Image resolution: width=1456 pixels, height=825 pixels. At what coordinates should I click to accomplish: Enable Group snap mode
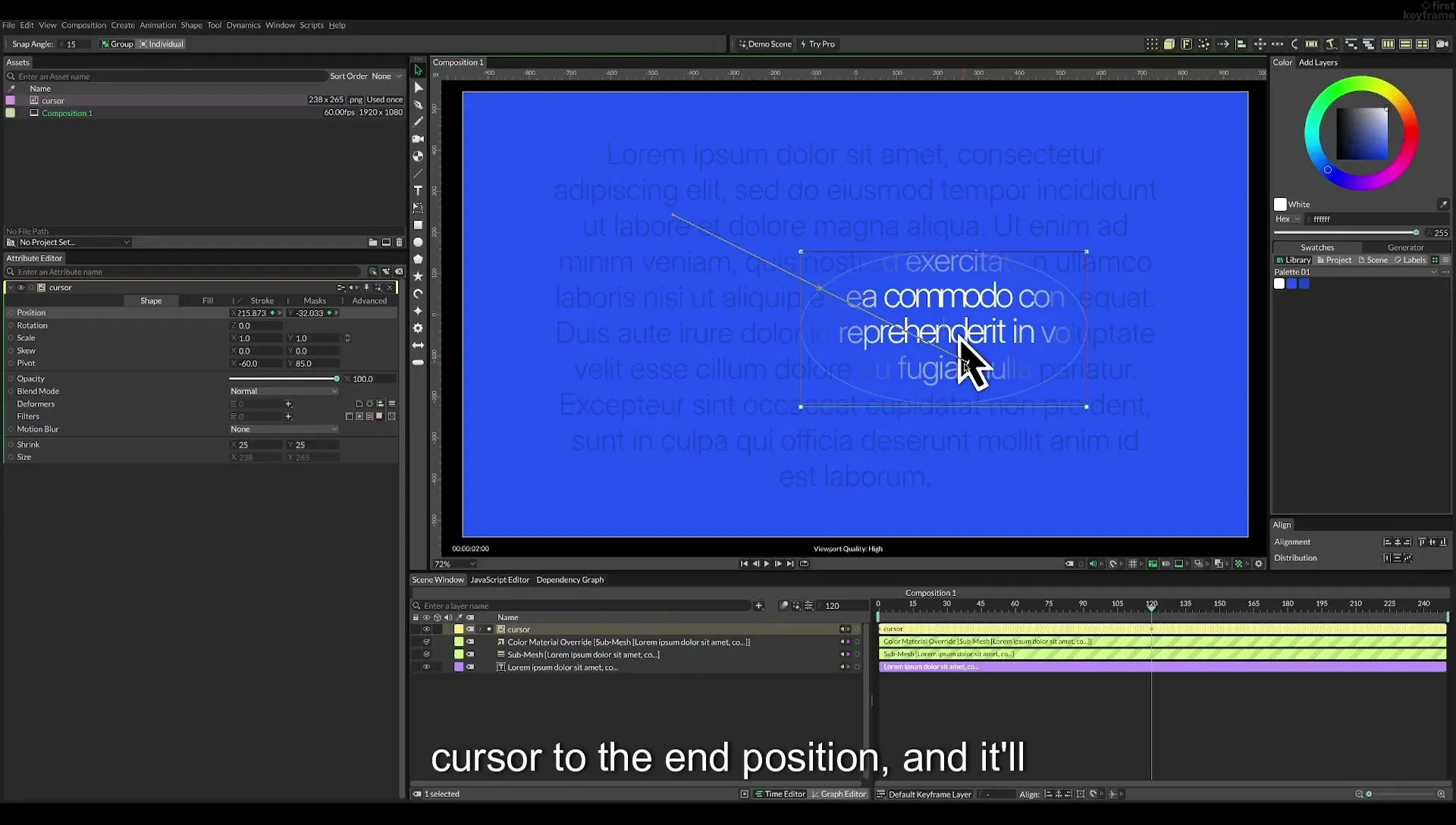117,44
